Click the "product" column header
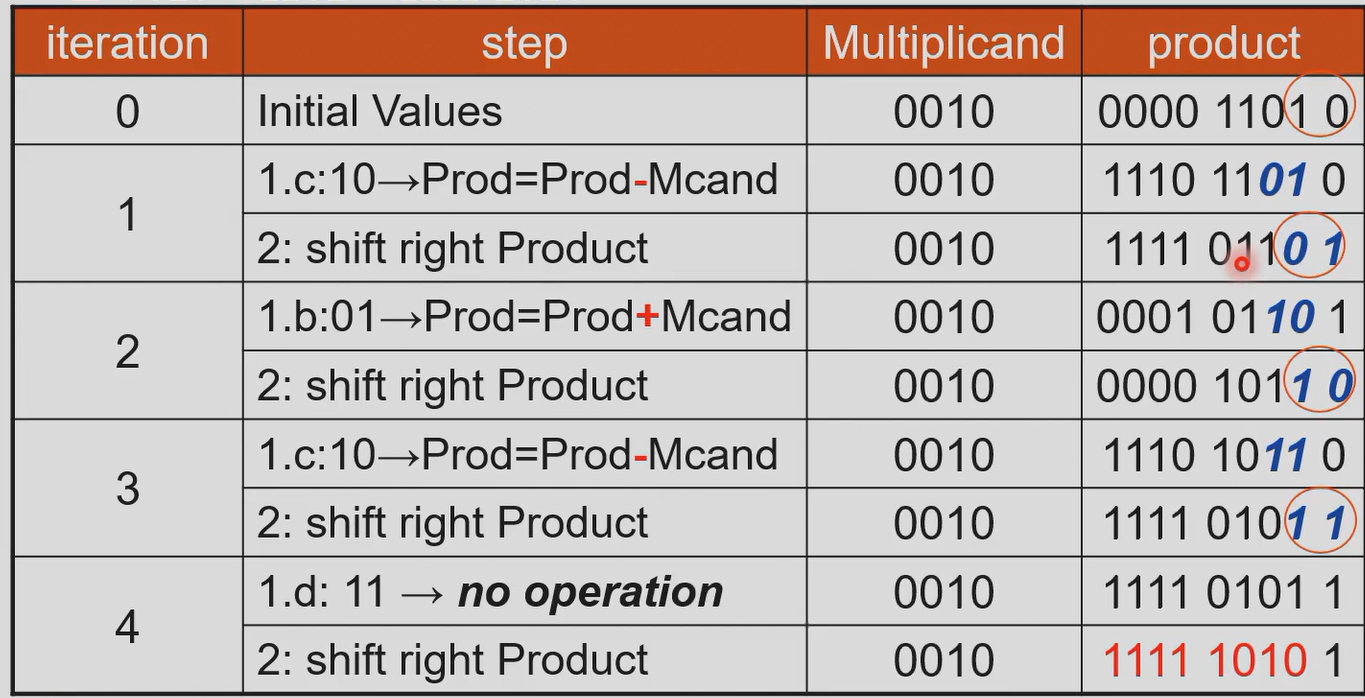 1223,44
